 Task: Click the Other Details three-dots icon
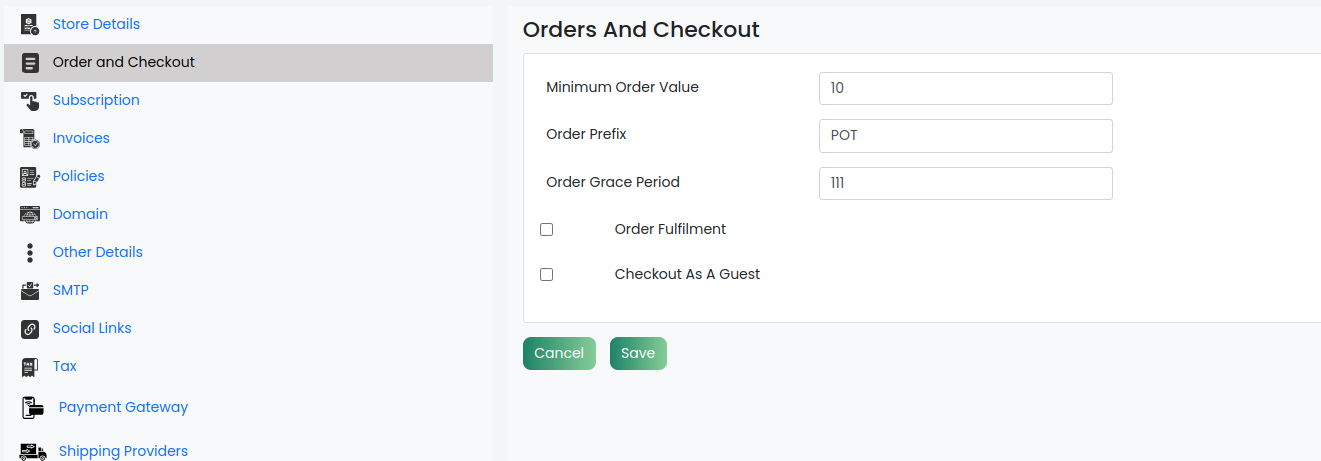[x=30, y=252]
